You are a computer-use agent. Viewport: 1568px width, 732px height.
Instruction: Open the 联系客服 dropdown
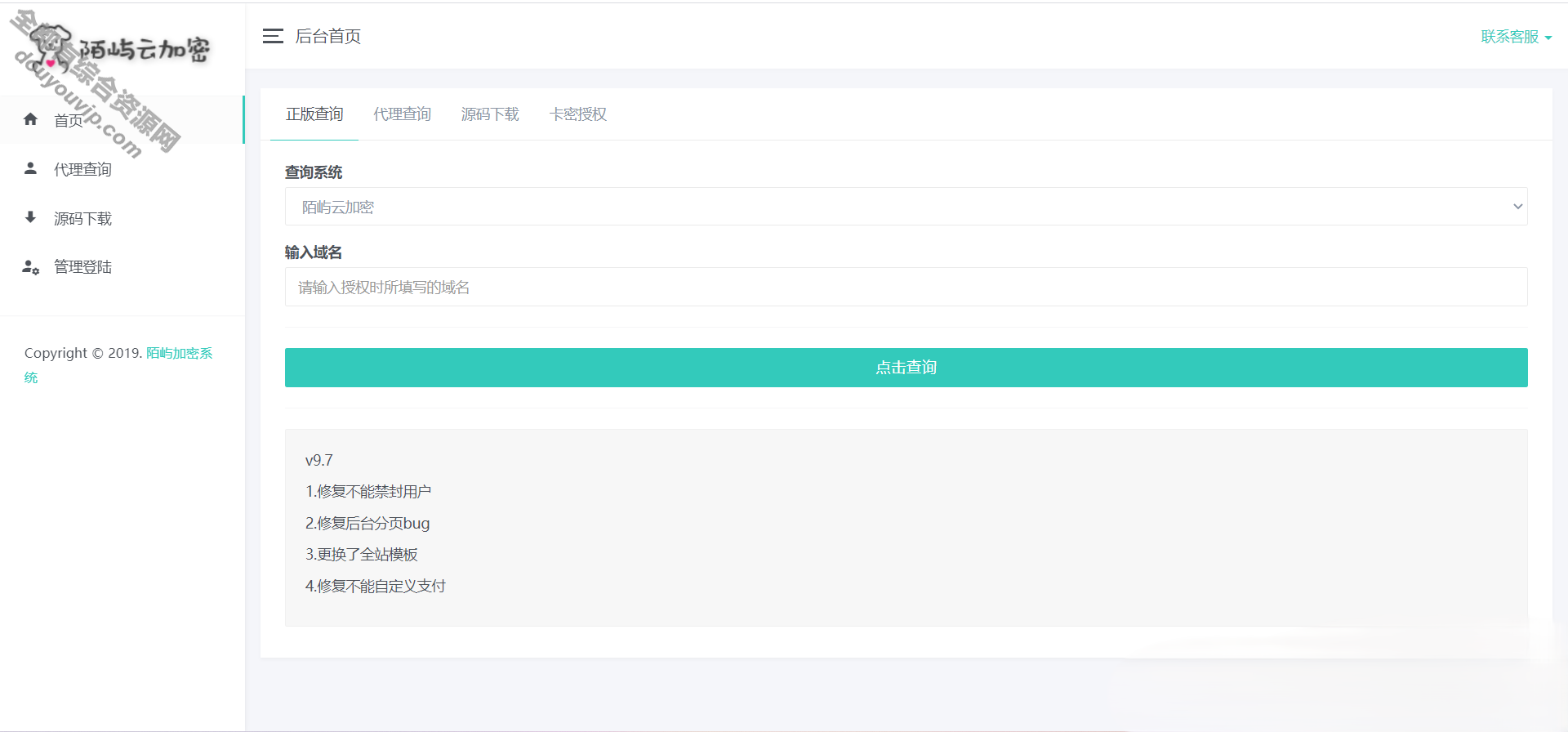1517,37
